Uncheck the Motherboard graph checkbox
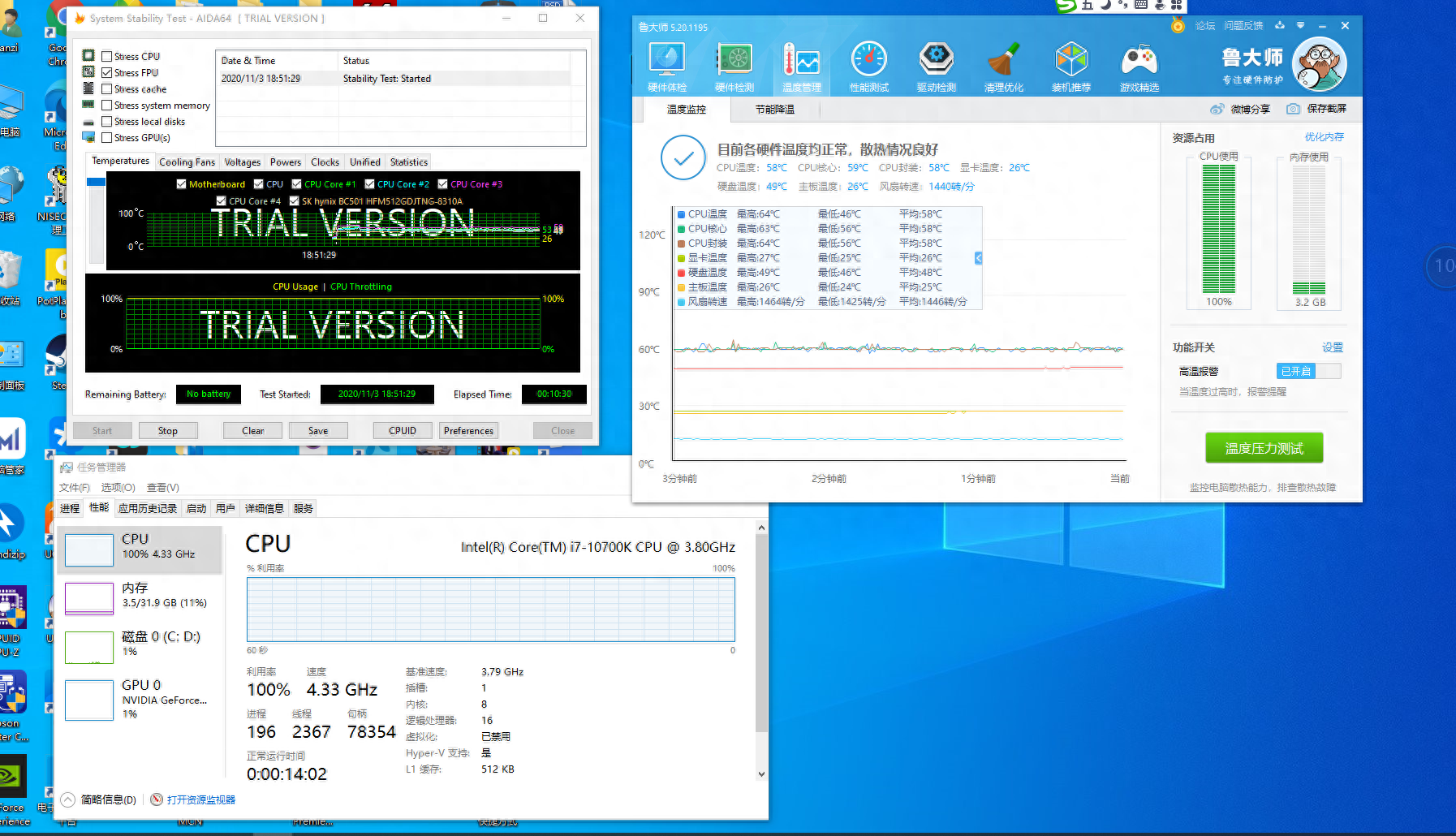Viewport: 1456px width, 836px height. click(181, 184)
